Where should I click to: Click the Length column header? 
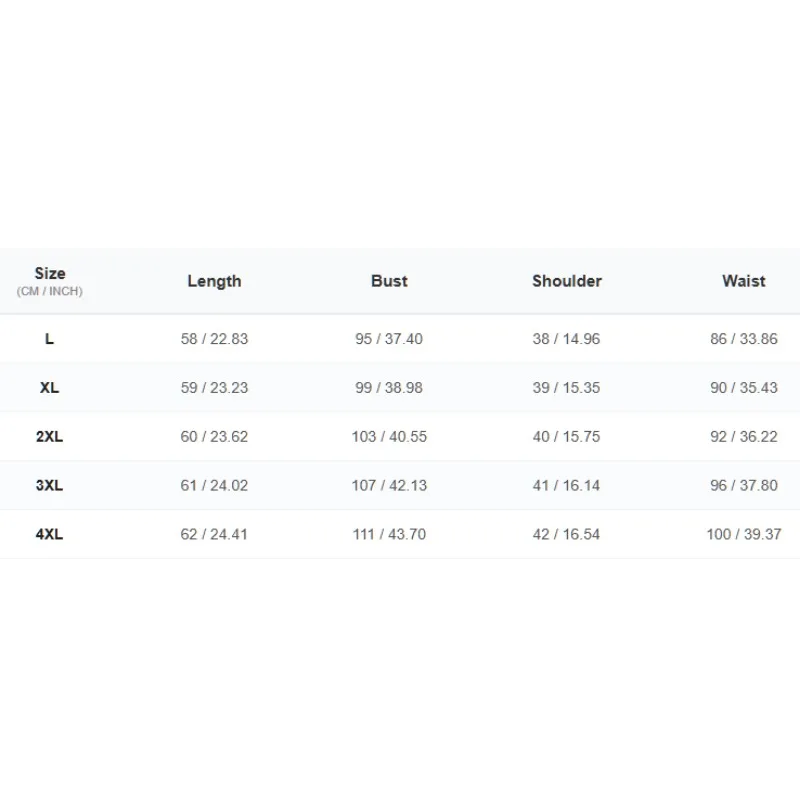[x=214, y=281]
